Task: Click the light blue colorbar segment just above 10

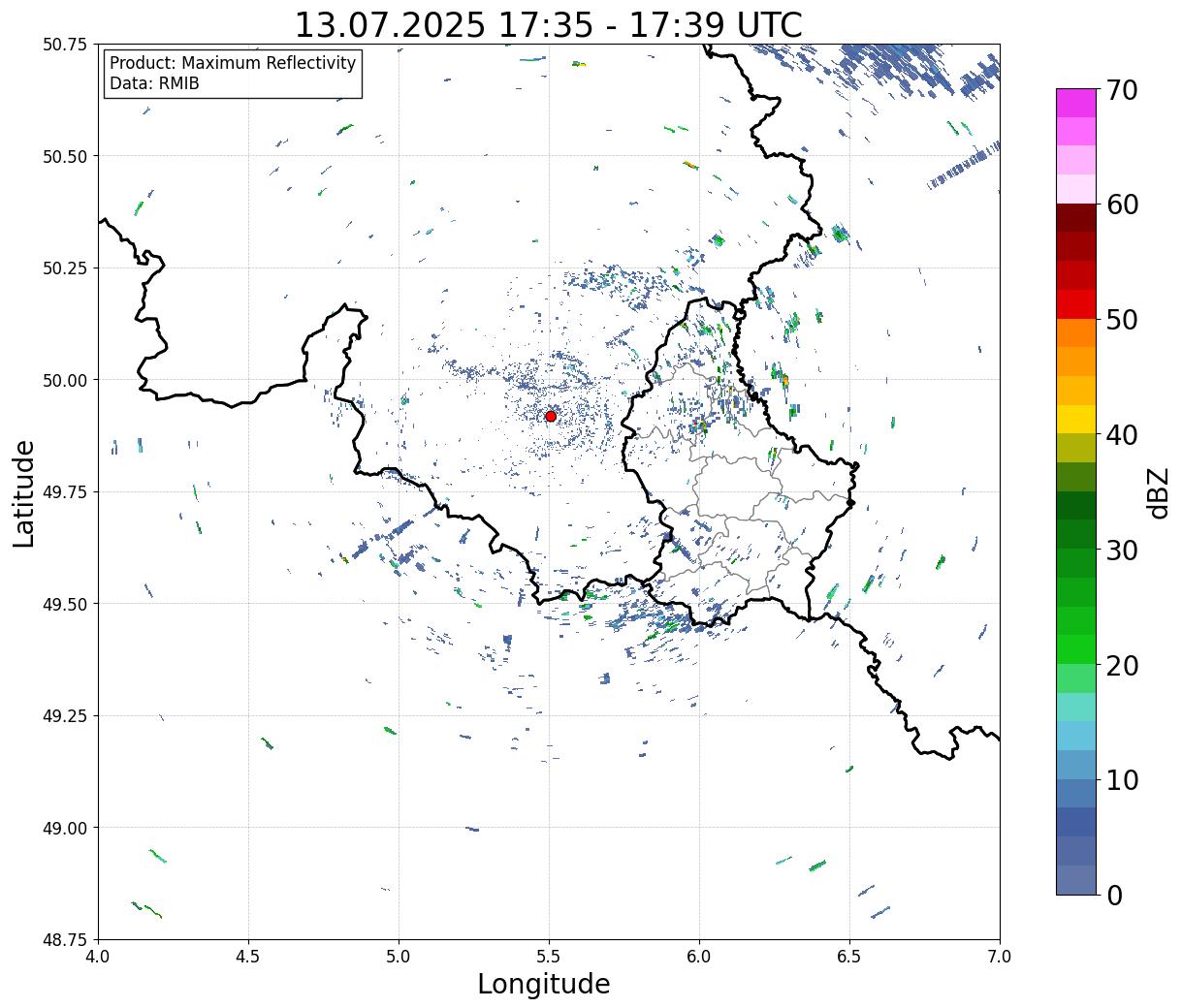Action: pos(1075,765)
